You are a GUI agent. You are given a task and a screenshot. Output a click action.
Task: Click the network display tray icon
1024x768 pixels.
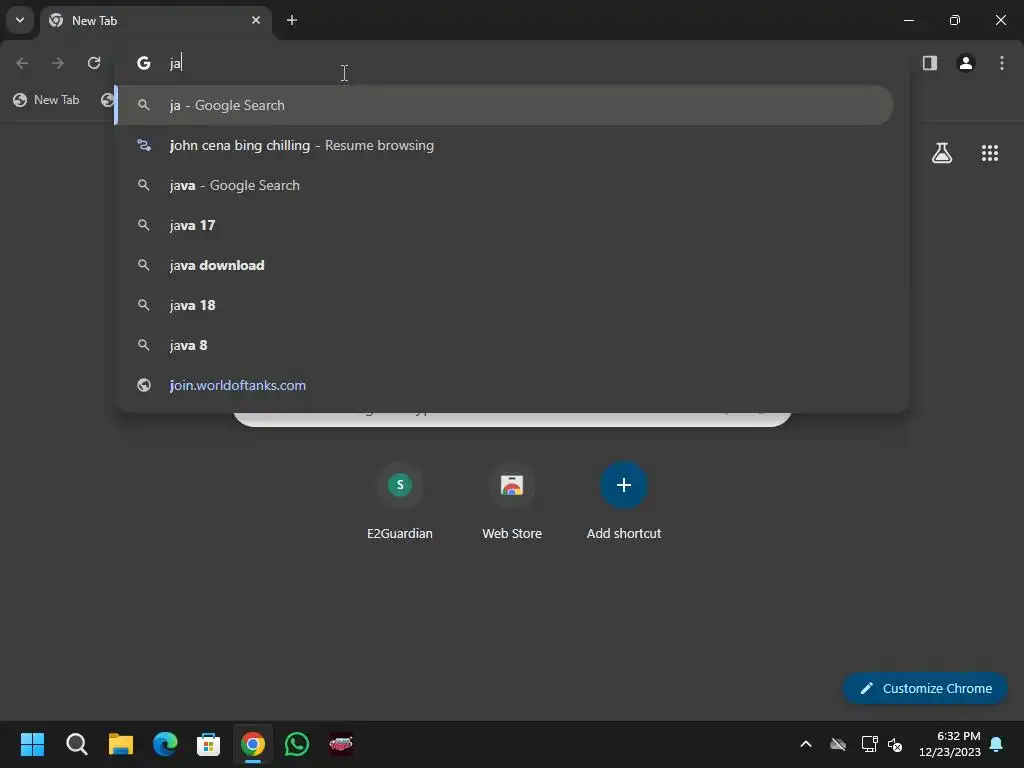click(x=869, y=744)
